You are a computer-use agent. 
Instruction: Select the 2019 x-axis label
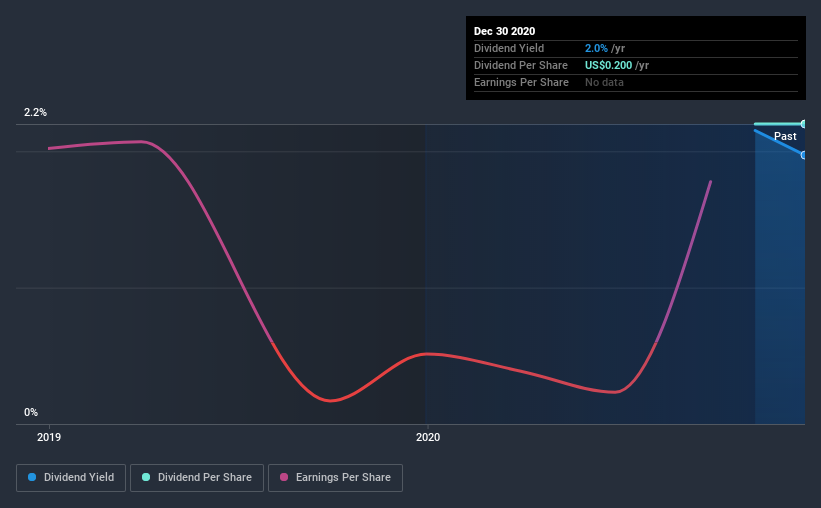[49, 437]
